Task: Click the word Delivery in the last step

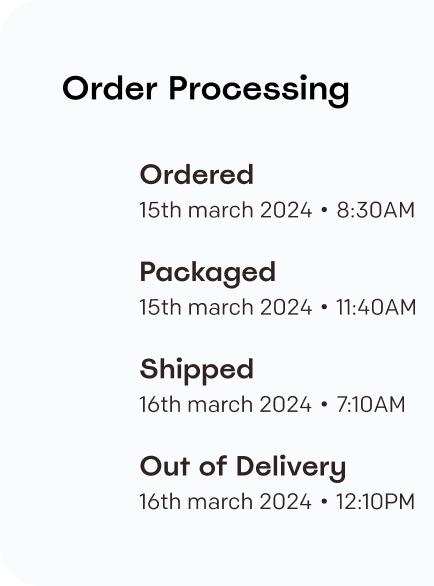Action: click(x=292, y=468)
